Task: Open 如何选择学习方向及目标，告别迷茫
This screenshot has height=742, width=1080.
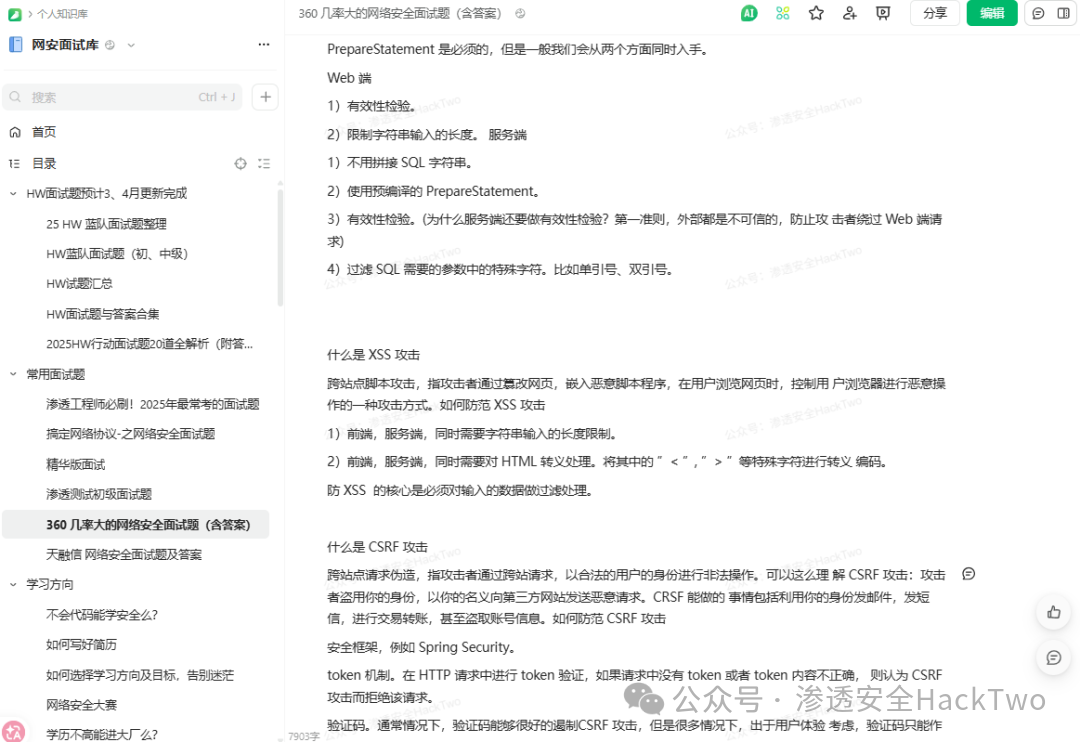Action: pyautogui.click(x=140, y=675)
